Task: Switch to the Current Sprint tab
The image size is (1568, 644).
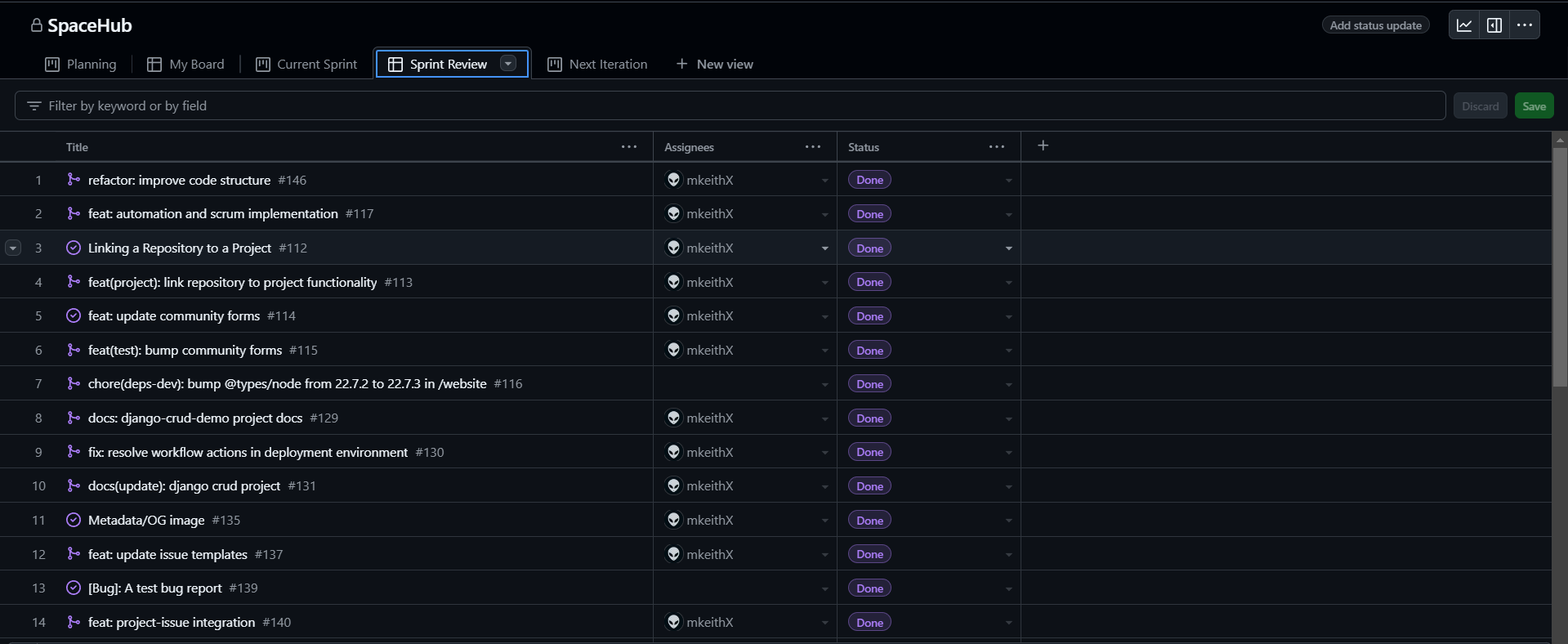Action: (306, 65)
